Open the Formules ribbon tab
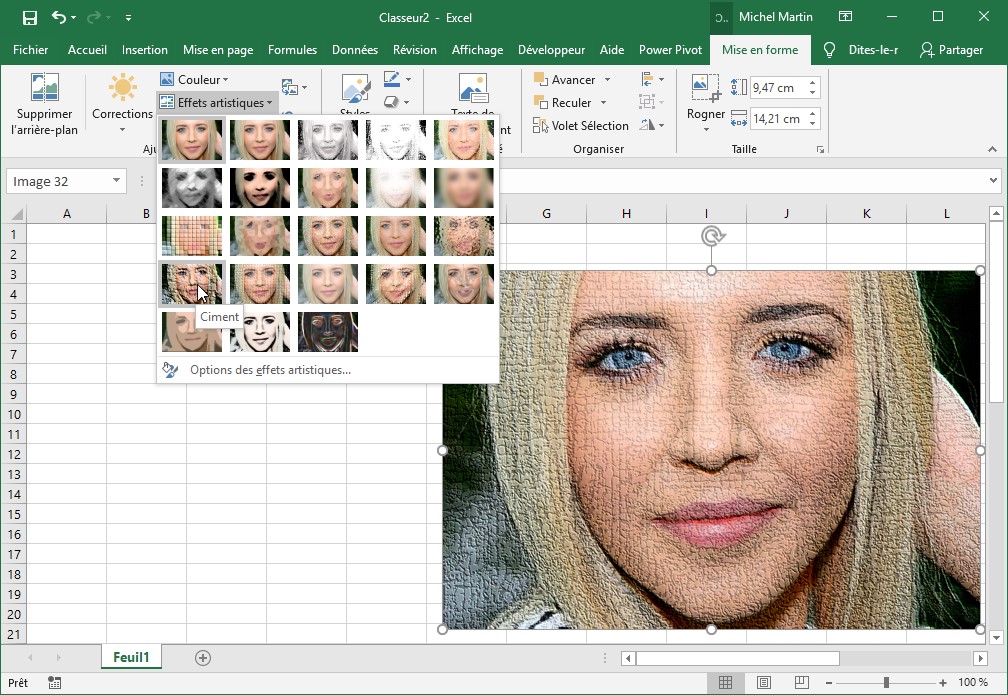 coord(292,50)
